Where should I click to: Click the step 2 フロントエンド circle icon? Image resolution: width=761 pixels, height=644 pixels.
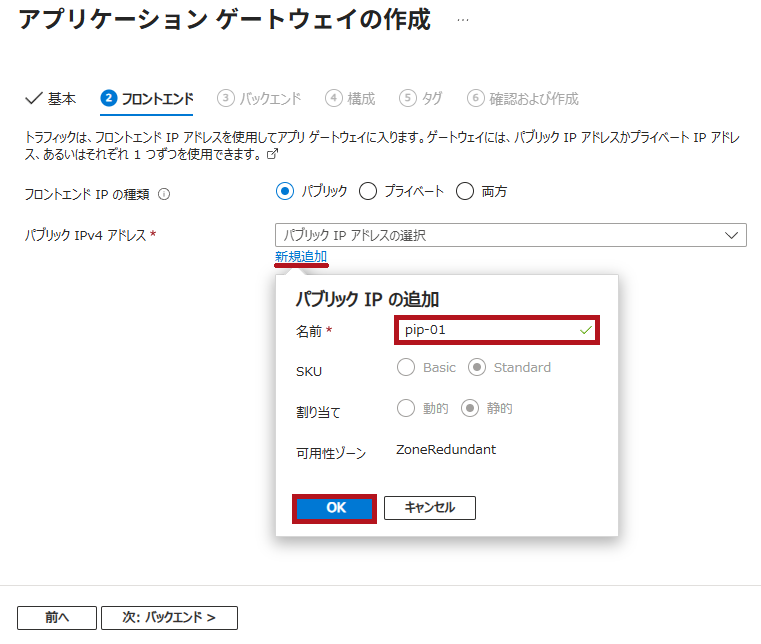(x=109, y=98)
